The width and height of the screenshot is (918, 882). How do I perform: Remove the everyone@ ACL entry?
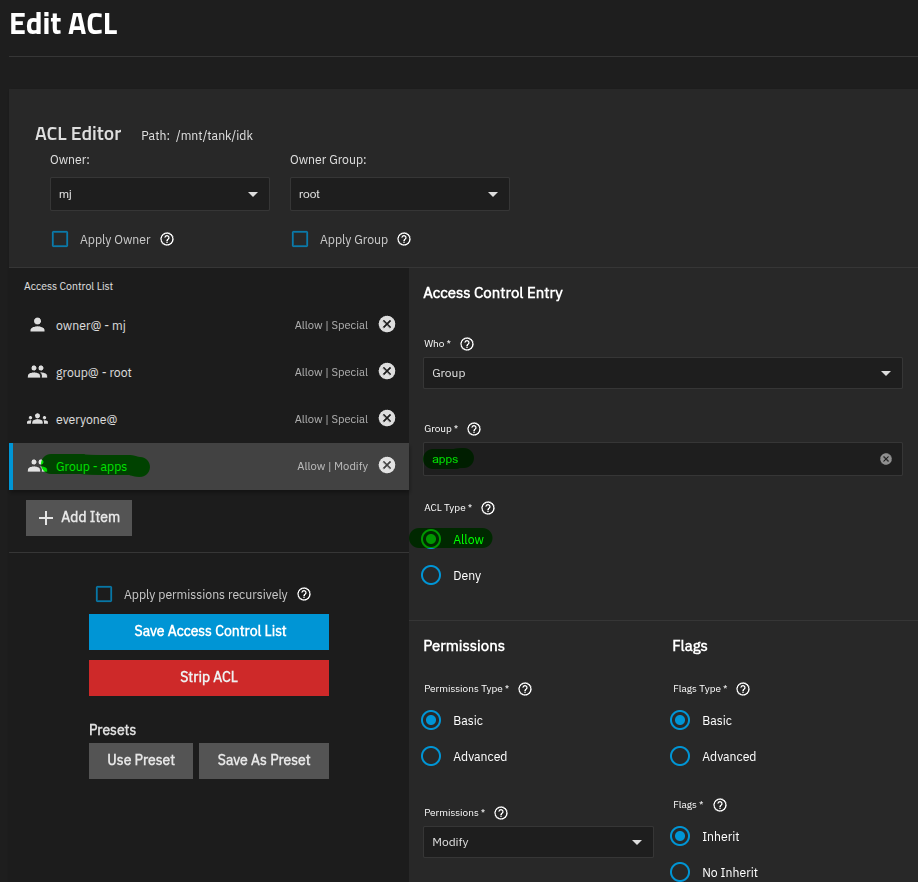click(387, 418)
